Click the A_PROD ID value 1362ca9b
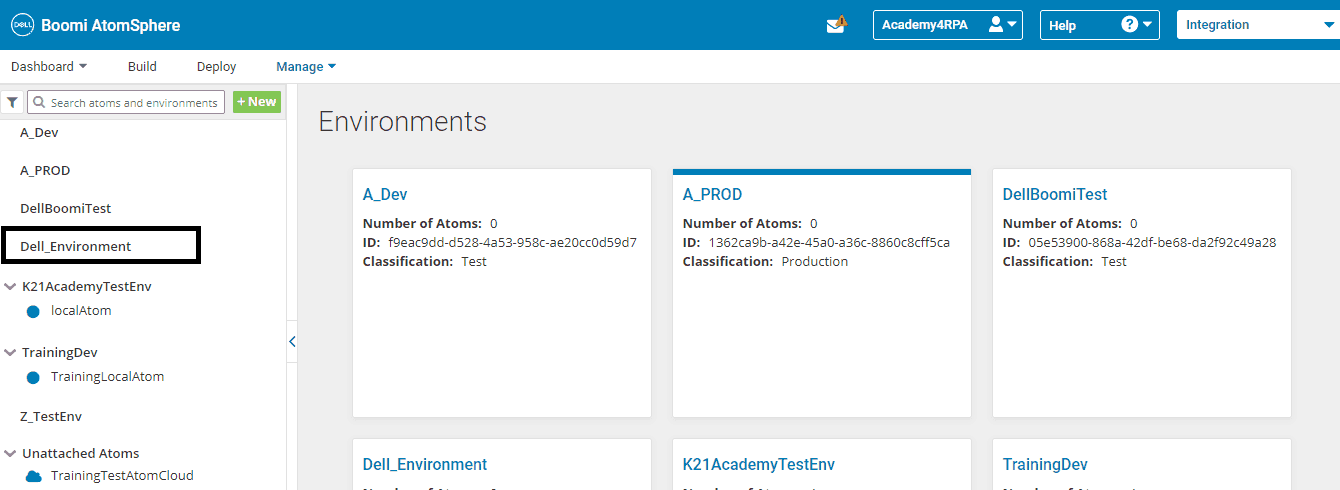The width and height of the screenshot is (1340, 490). (829, 242)
